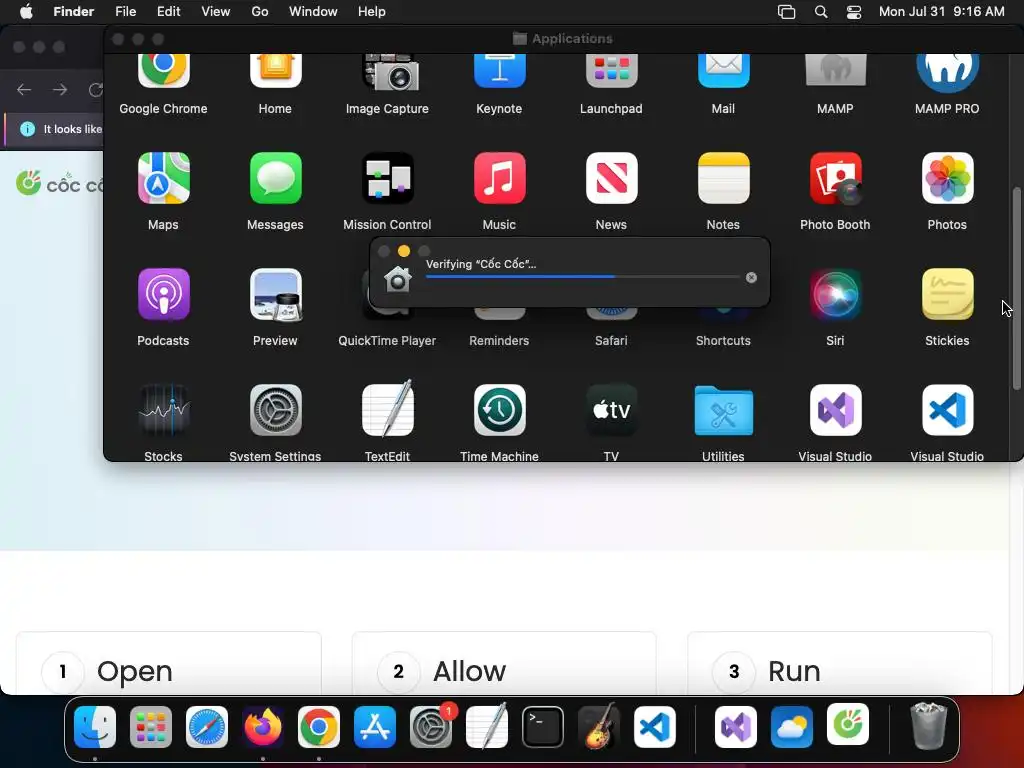Select the Podcasts app icon

tap(163, 294)
